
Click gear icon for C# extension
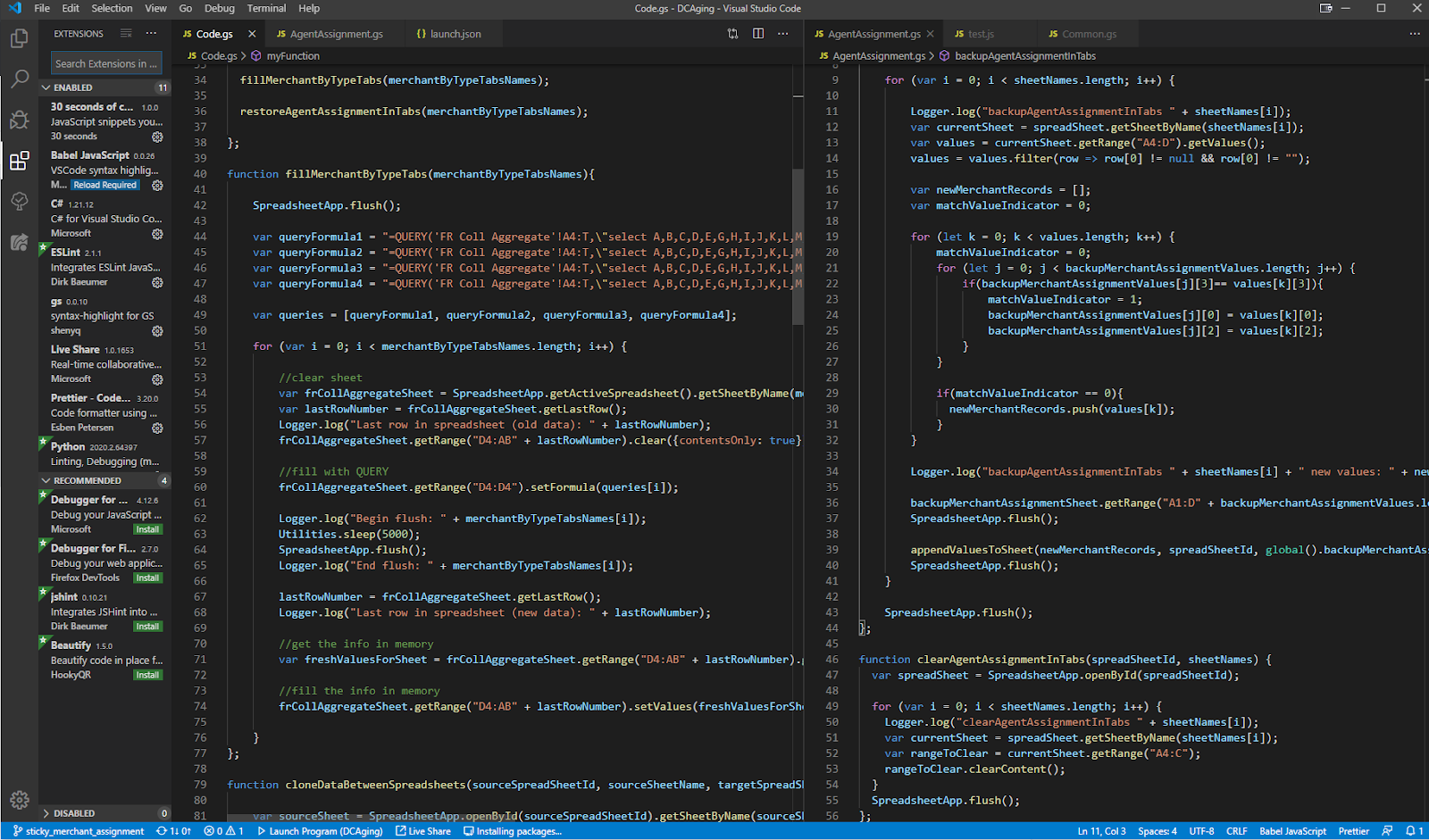pyautogui.click(x=157, y=234)
